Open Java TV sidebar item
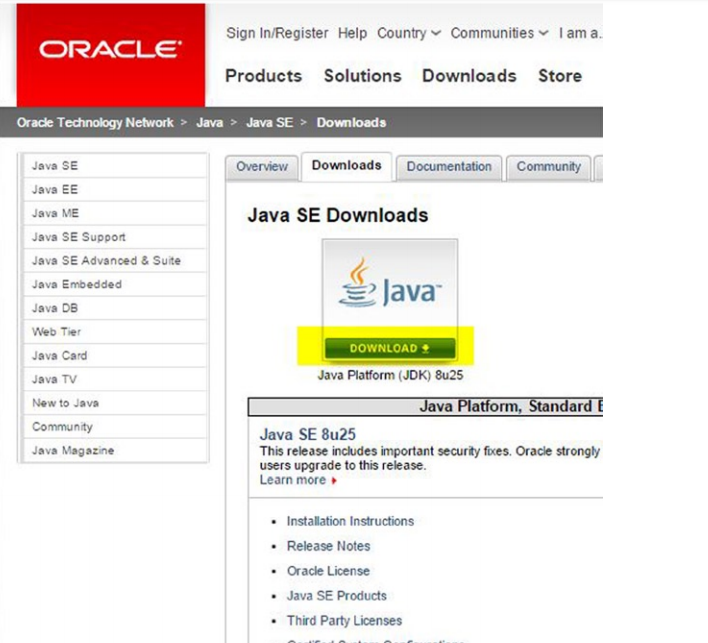Screen dimensions: 708x643 pos(115,379)
